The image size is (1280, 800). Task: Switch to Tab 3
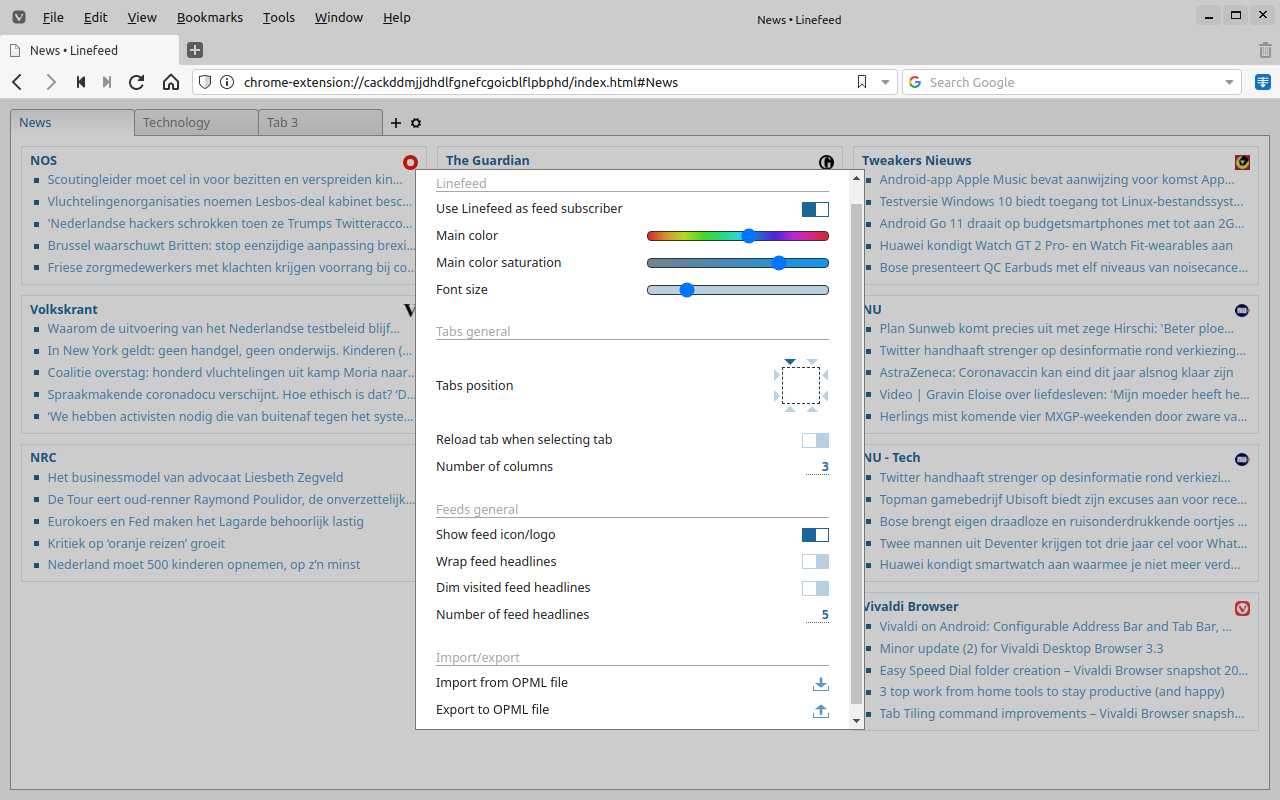click(320, 122)
